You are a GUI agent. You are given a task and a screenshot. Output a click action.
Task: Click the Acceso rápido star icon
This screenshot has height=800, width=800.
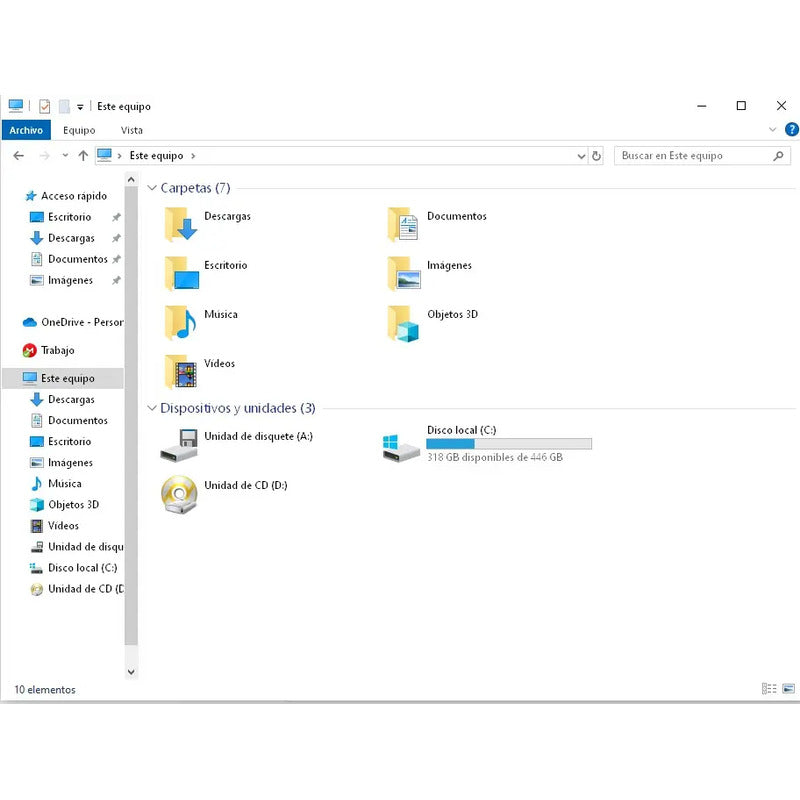31,196
